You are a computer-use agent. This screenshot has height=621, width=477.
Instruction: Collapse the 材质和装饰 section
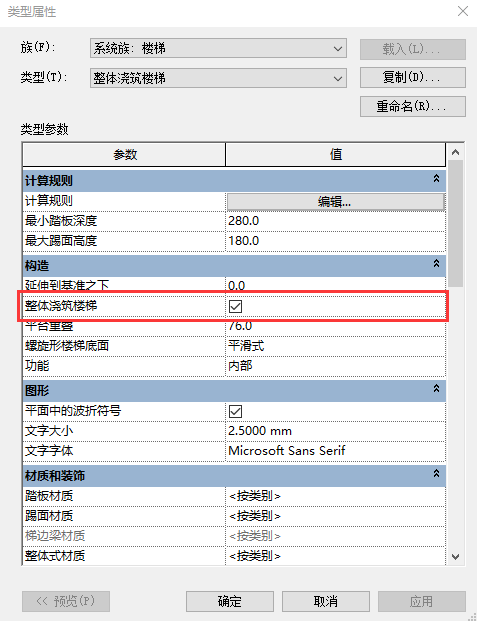point(436,473)
